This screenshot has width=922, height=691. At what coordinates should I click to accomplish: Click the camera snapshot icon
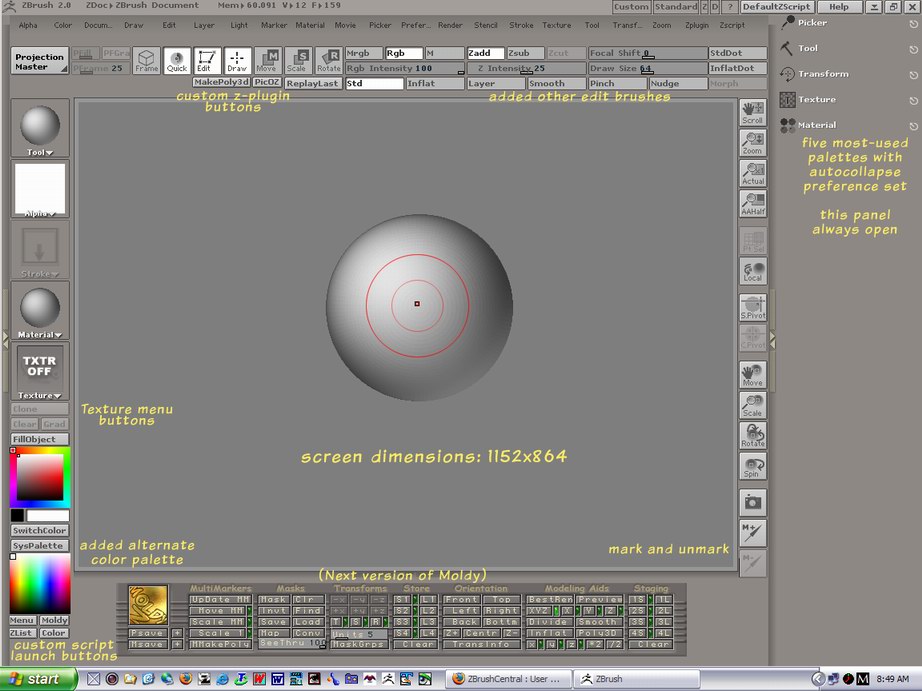753,503
